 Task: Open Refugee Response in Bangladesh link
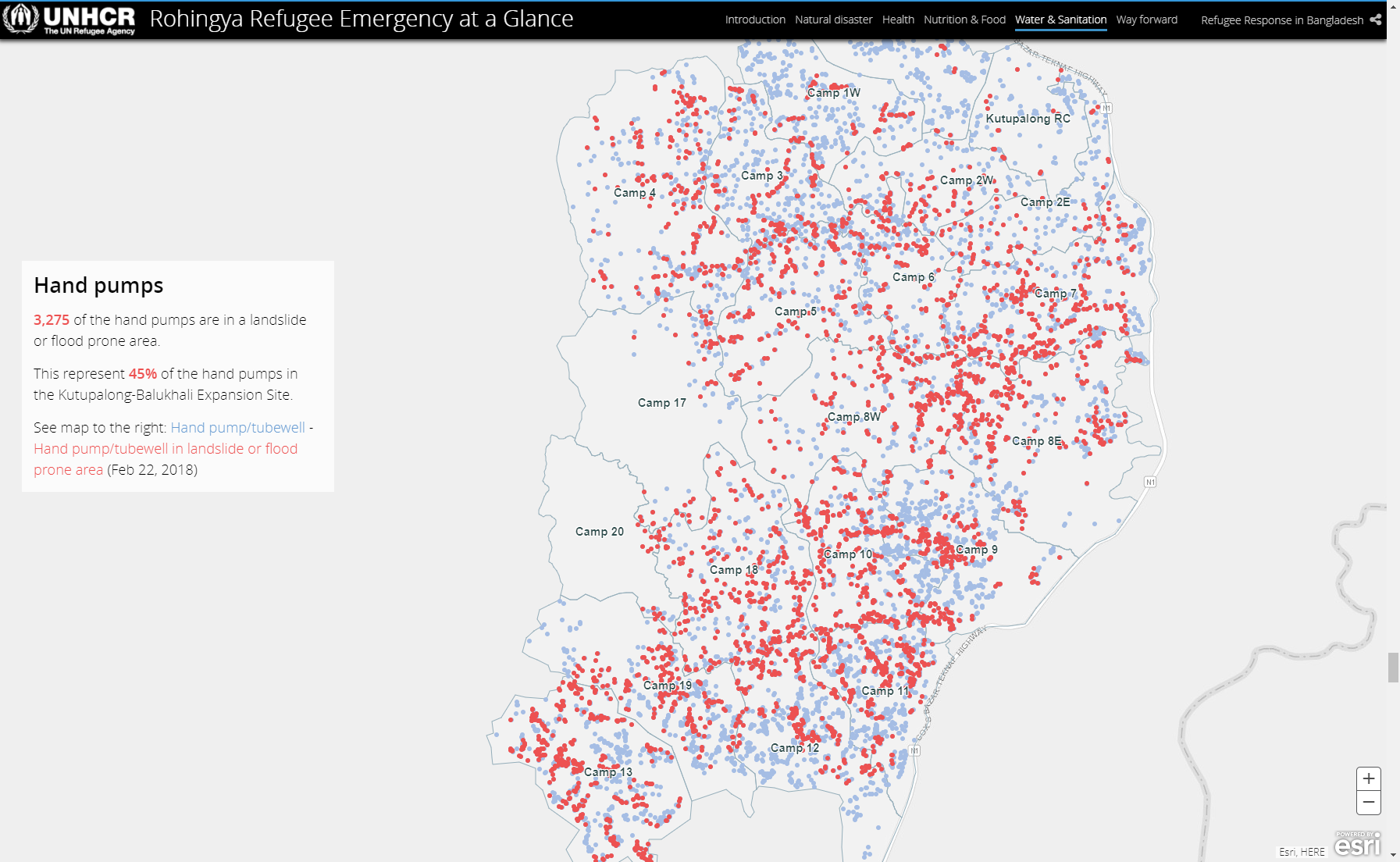[x=1282, y=20]
